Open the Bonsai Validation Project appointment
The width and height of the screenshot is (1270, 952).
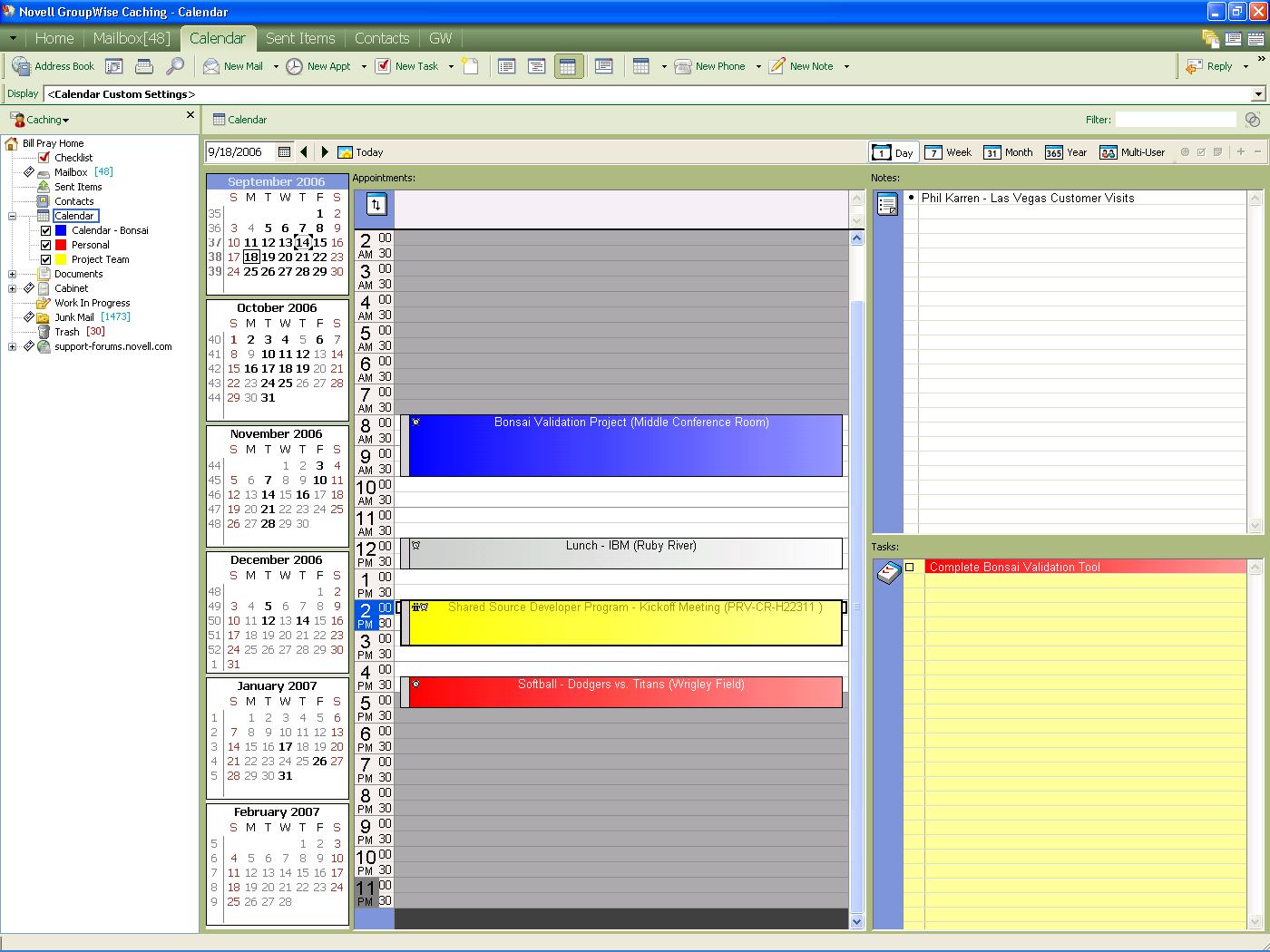(621, 445)
